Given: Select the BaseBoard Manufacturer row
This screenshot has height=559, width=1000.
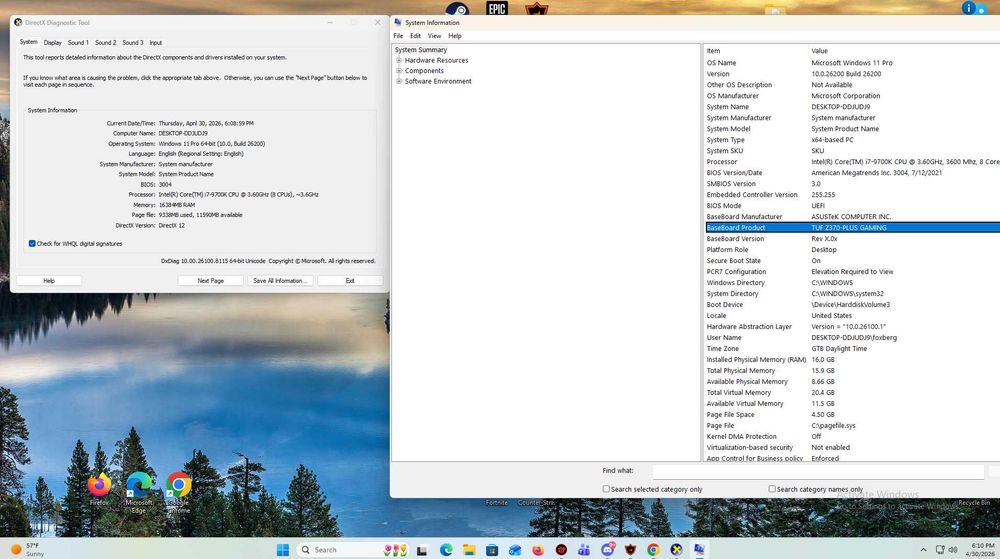Looking at the screenshot, I should [x=853, y=217].
